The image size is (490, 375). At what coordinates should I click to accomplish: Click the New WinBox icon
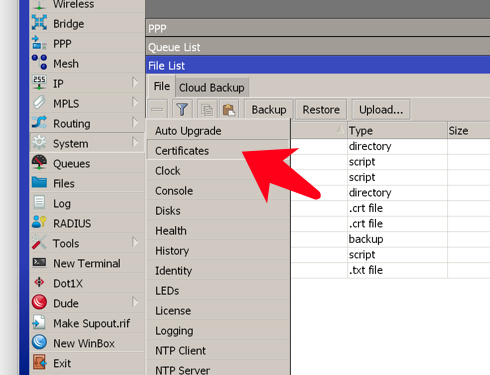[39, 342]
